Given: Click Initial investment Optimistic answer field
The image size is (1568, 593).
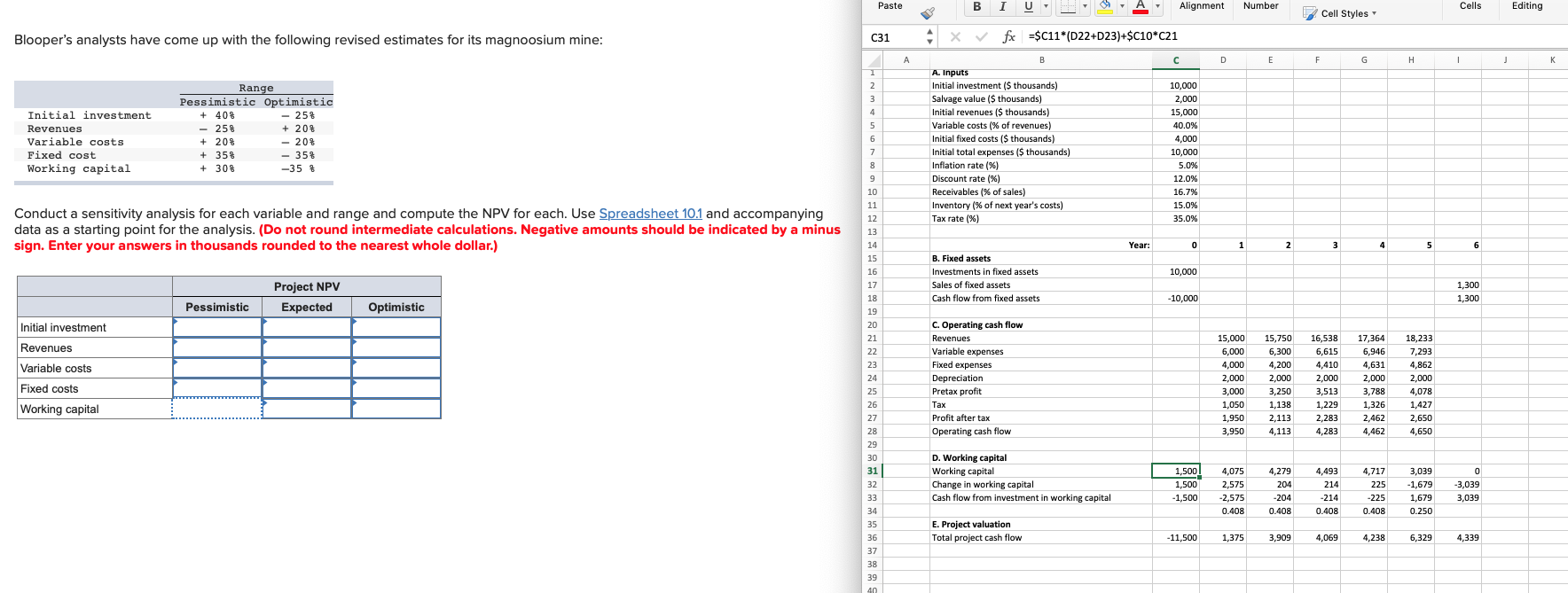Looking at the screenshot, I should 396,327.
